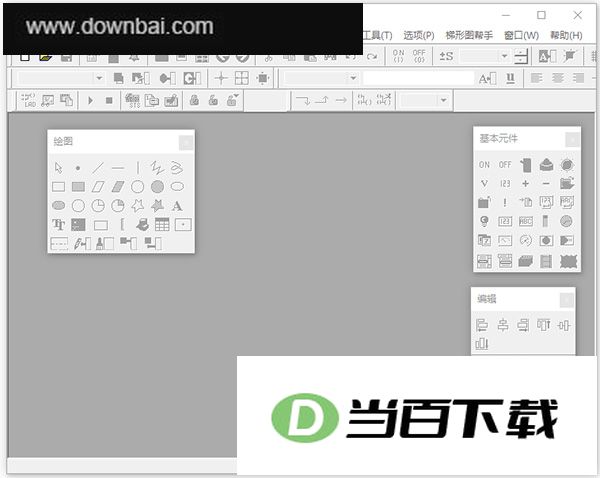Image resolution: width=600 pixels, height=478 pixels.
Task: Pick the paint bottle fill tool in 绘图
Action: click(104, 243)
